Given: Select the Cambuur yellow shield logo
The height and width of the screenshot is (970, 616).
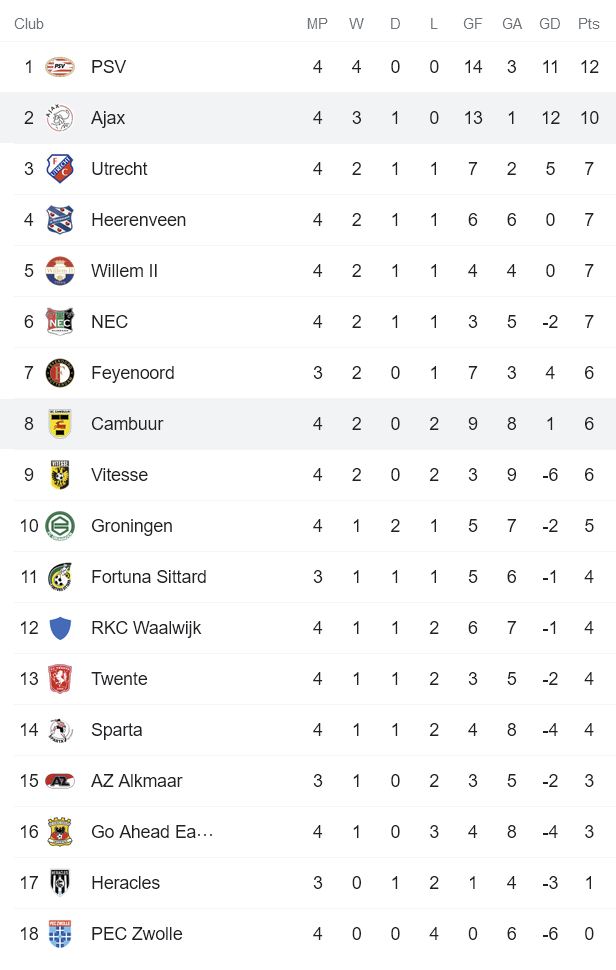Looking at the screenshot, I should 60,424.
